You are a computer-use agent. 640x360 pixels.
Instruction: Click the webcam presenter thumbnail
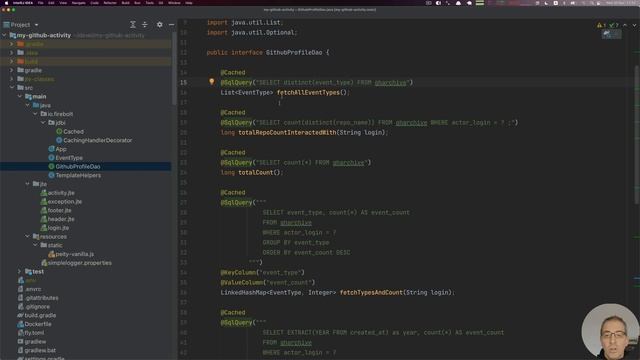click(611, 331)
